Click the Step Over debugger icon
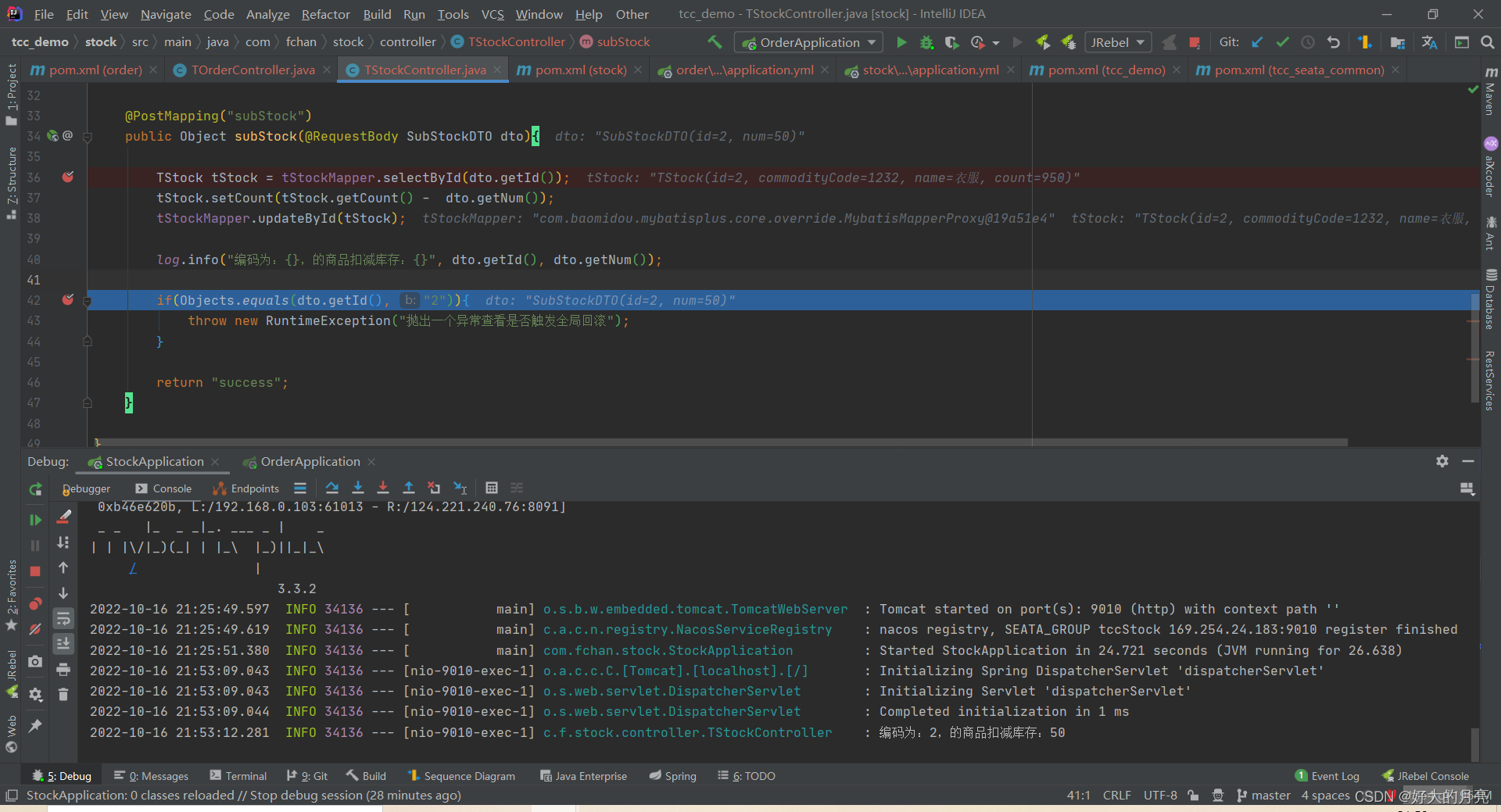Screen dimensions: 1501x812 (x=332, y=488)
